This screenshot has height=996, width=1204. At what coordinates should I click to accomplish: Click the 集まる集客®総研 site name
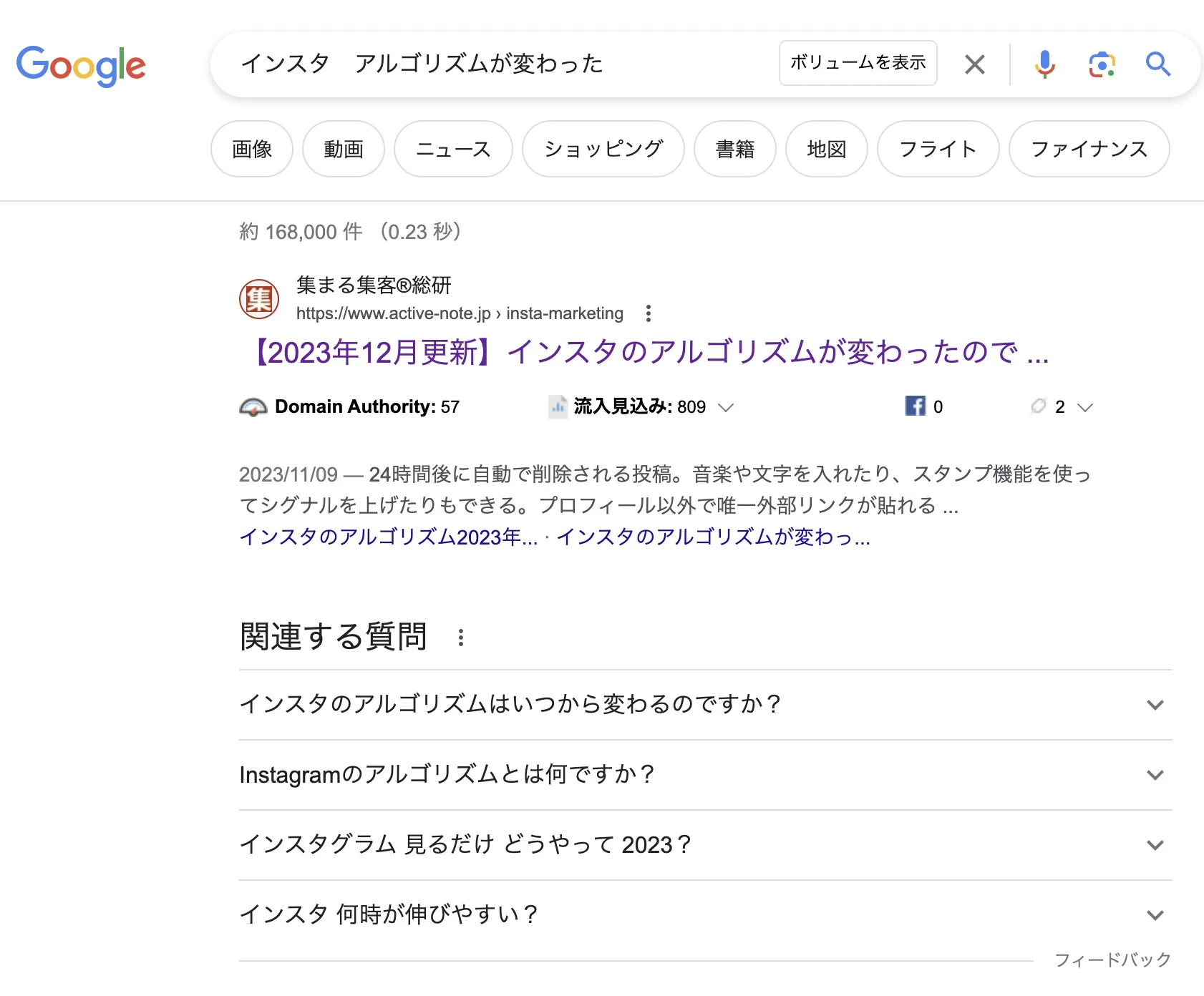[374, 285]
